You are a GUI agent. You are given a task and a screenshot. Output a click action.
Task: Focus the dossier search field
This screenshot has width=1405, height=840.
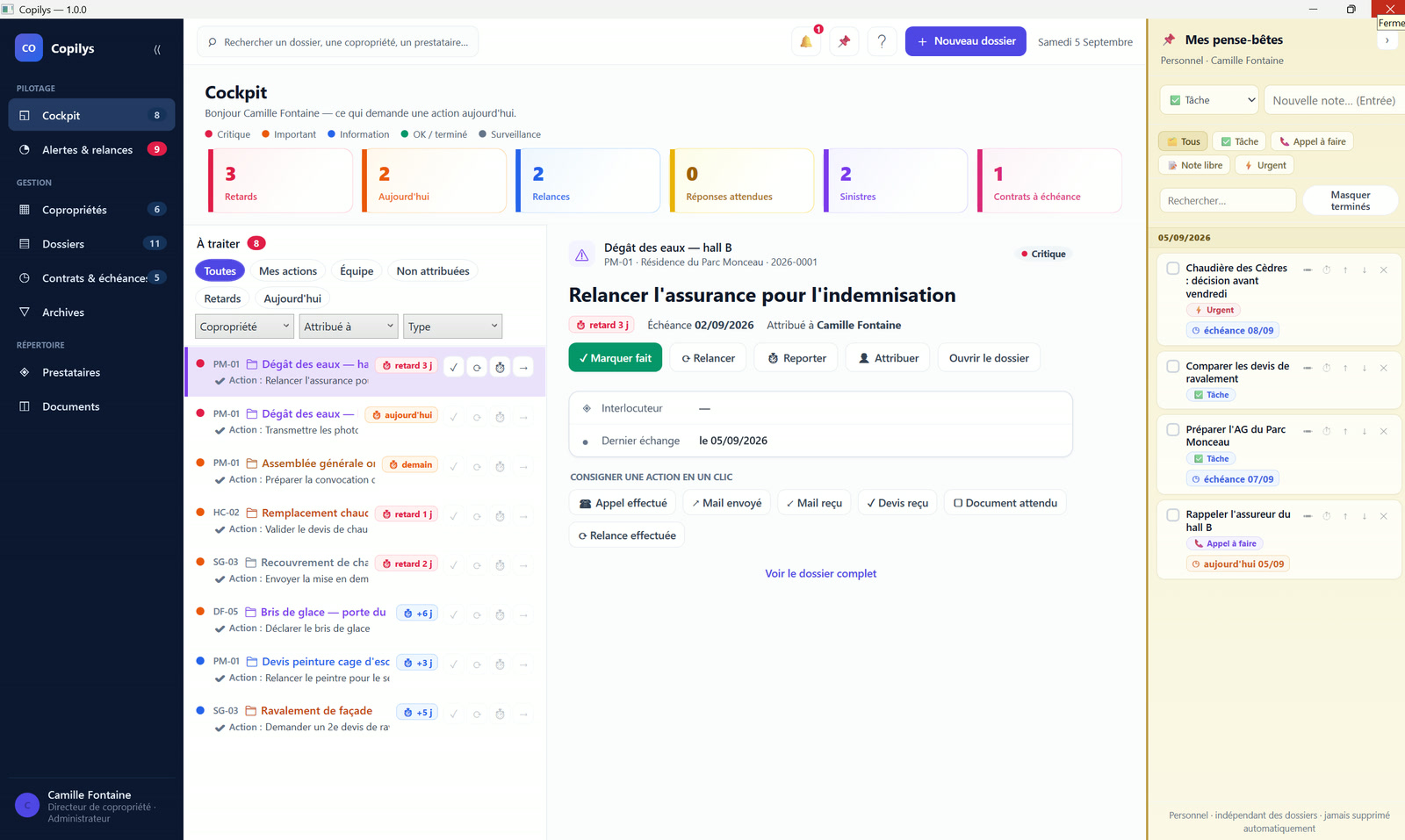coord(338,42)
